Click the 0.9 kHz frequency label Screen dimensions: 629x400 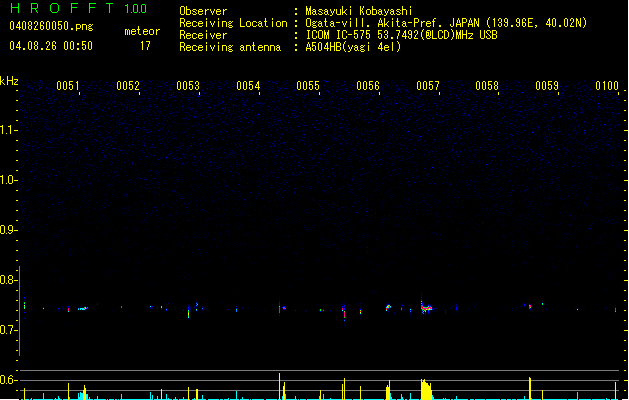pyautogui.click(x=9, y=230)
